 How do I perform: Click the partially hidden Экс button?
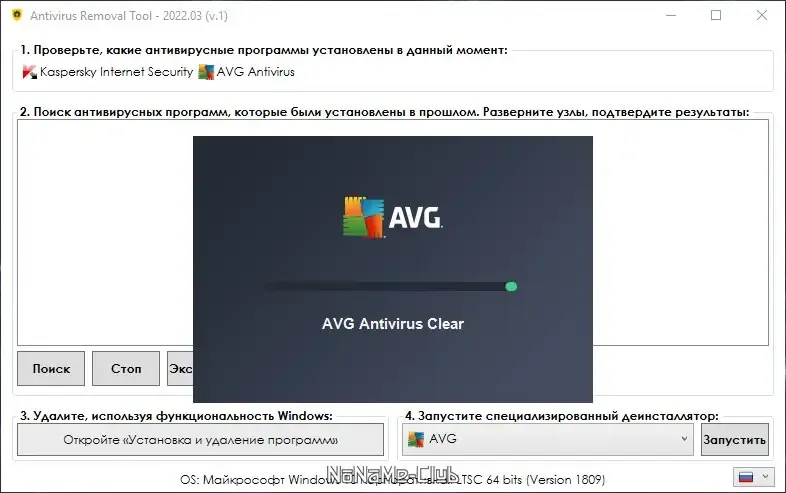(180, 369)
